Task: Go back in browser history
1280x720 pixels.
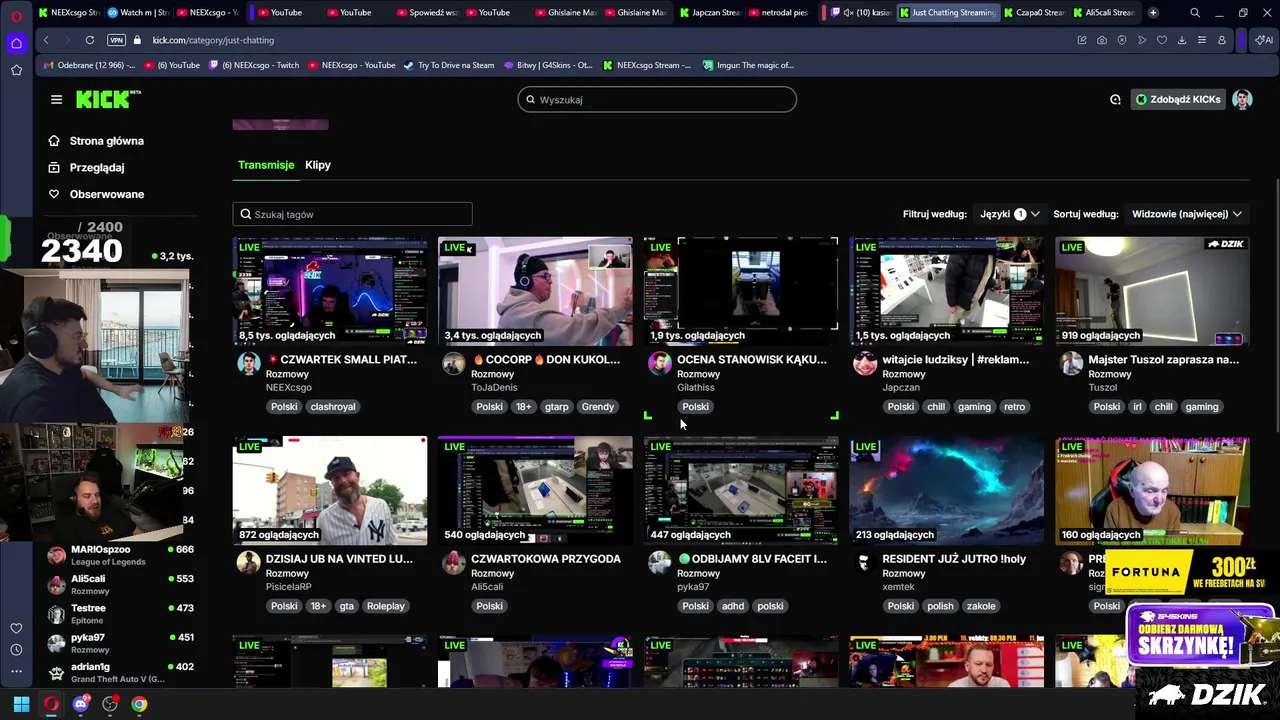Action: (46, 40)
